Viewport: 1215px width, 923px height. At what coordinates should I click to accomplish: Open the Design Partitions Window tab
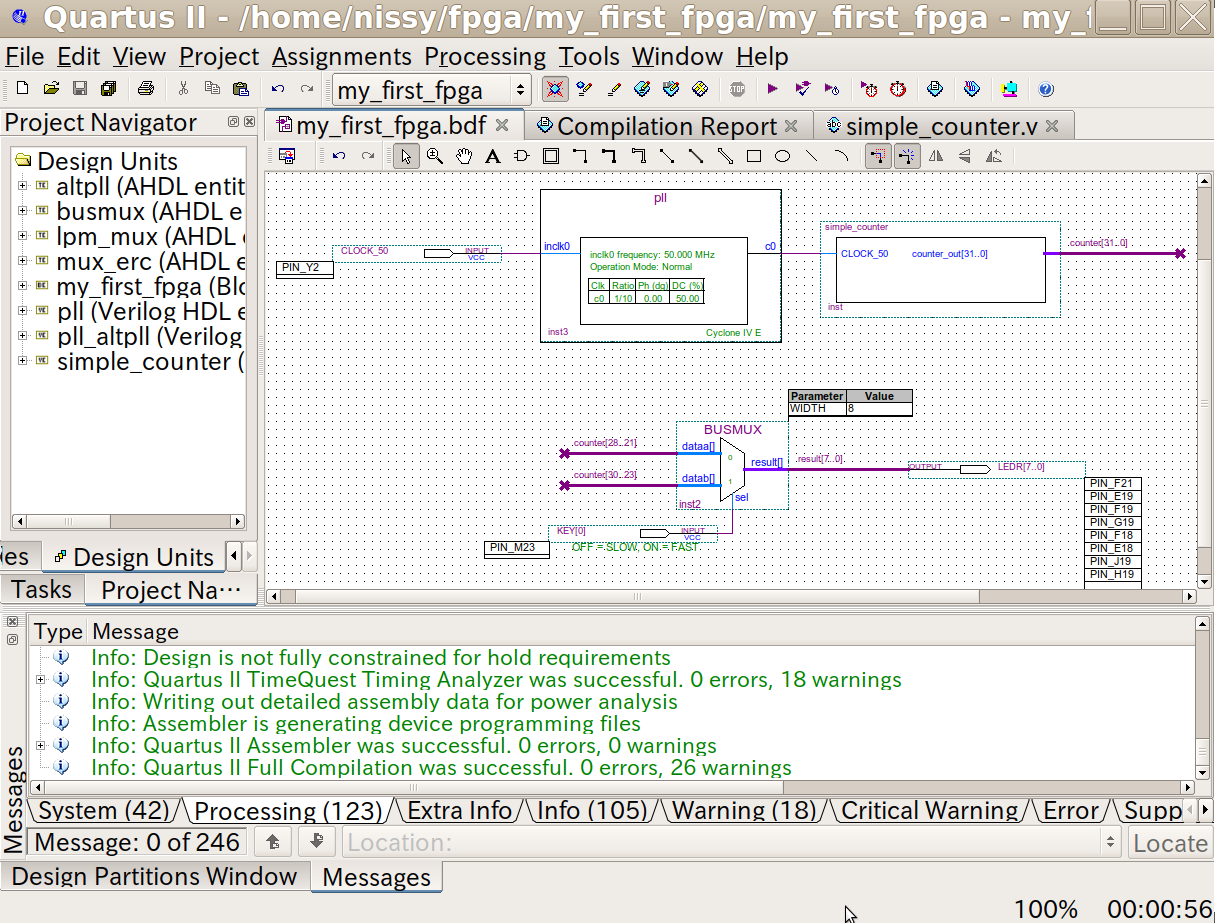click(155, 877)
